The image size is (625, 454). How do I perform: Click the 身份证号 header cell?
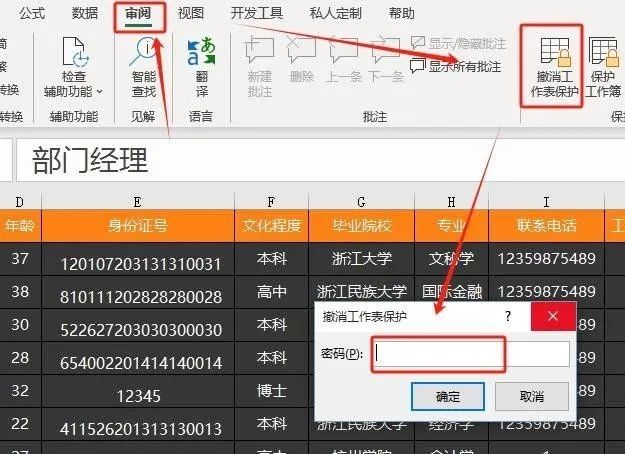[138, 226]
